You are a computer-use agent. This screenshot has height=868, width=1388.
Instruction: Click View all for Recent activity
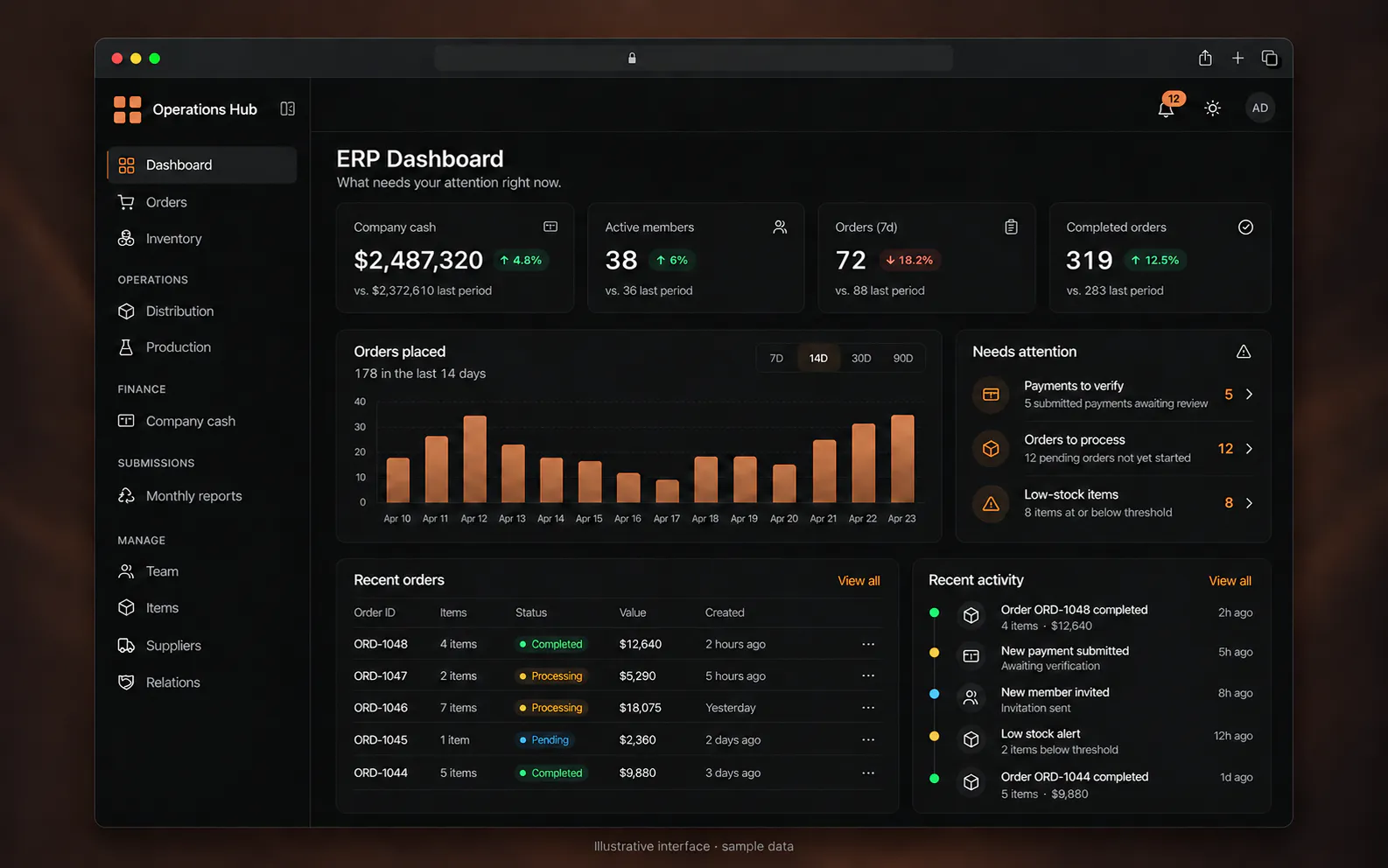[1230, 581]
